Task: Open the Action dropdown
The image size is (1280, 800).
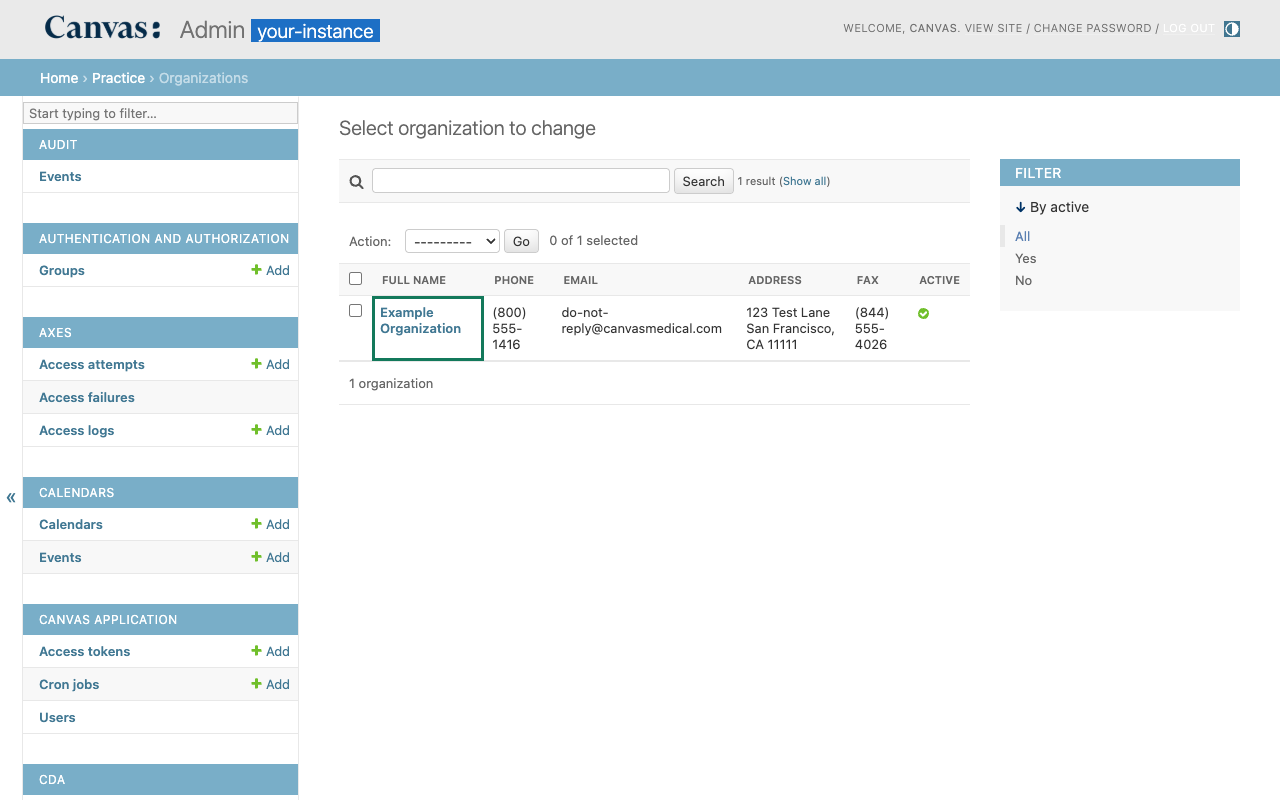Action: 452,241
